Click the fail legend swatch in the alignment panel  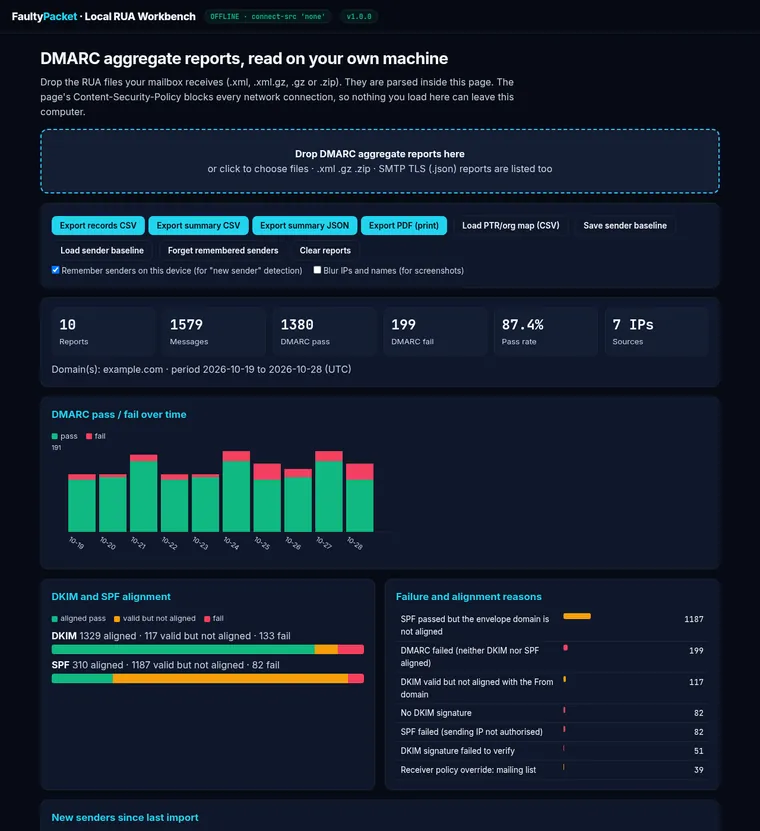[207, 618]
